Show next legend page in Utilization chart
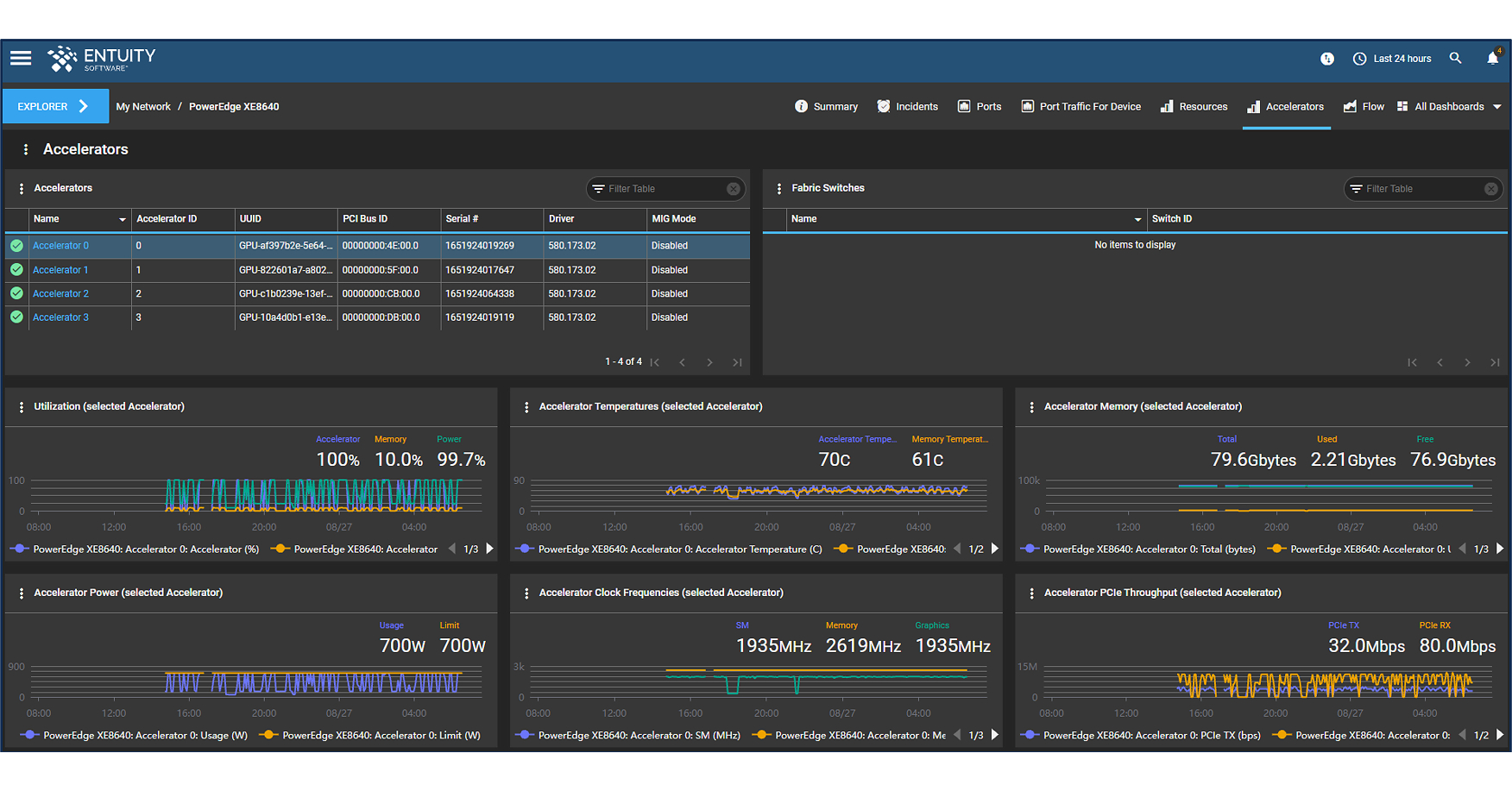This screenshot has width=1512, height=791. click(x=489, y=549)
